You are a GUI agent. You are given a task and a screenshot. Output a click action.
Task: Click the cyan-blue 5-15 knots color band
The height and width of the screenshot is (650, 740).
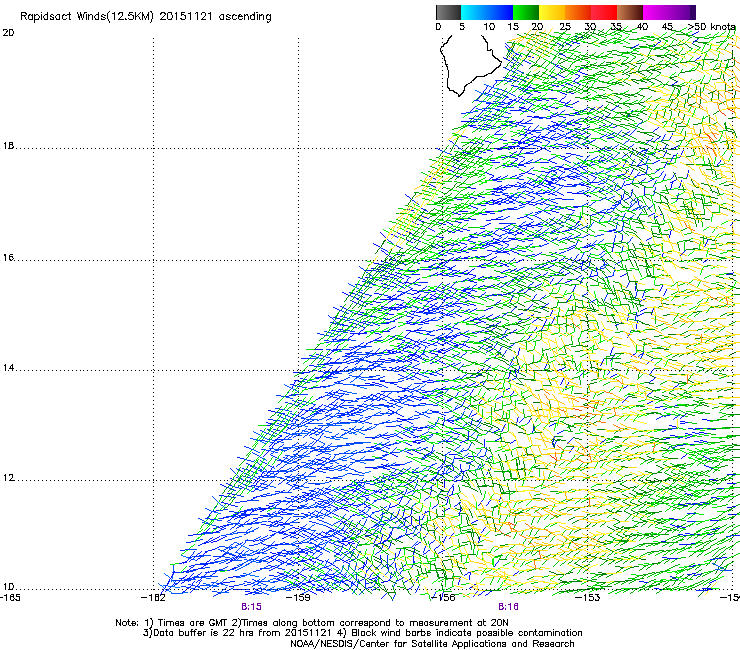487,12
